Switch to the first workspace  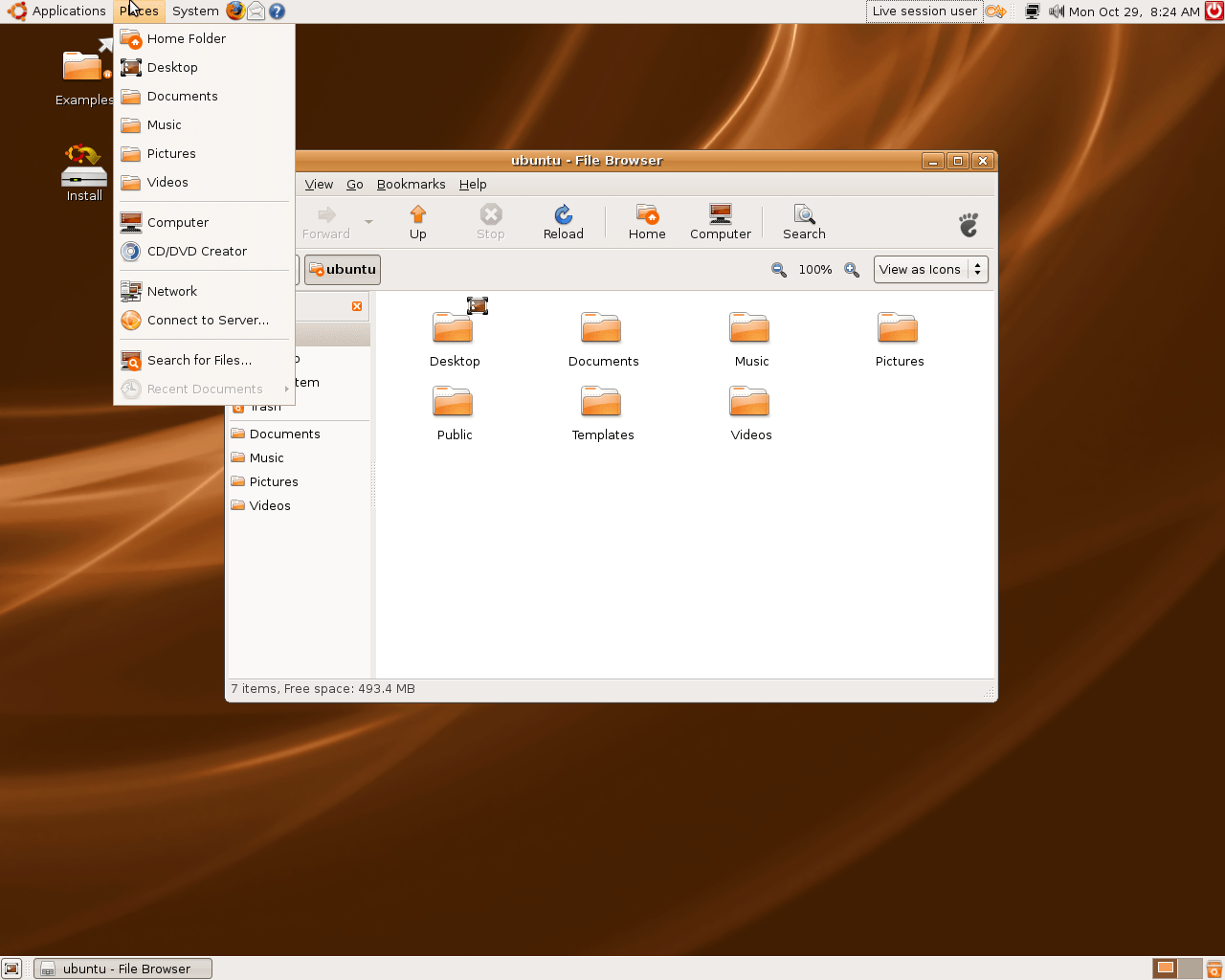tap(1165, 969)
